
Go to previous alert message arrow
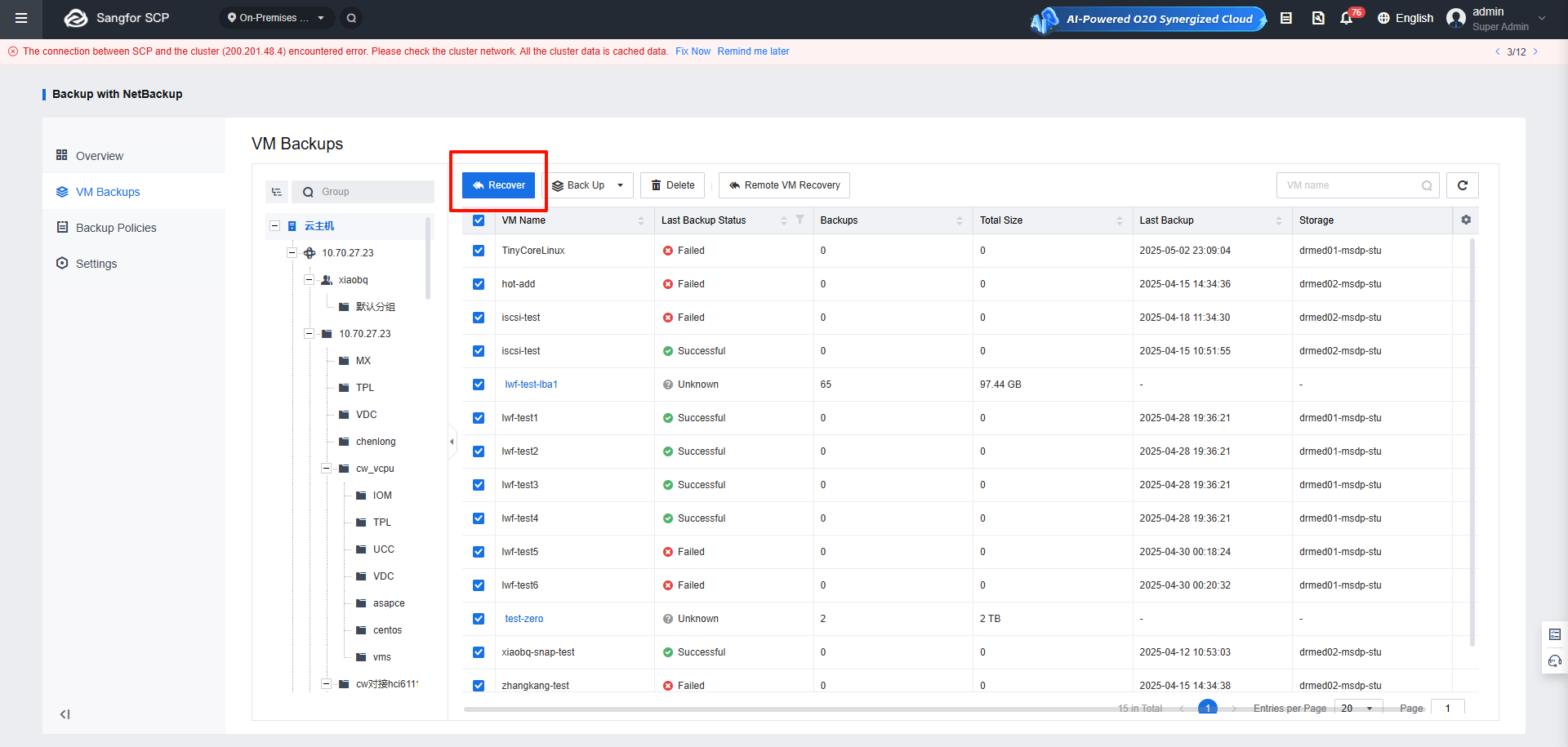click(x=1497, y=51)
